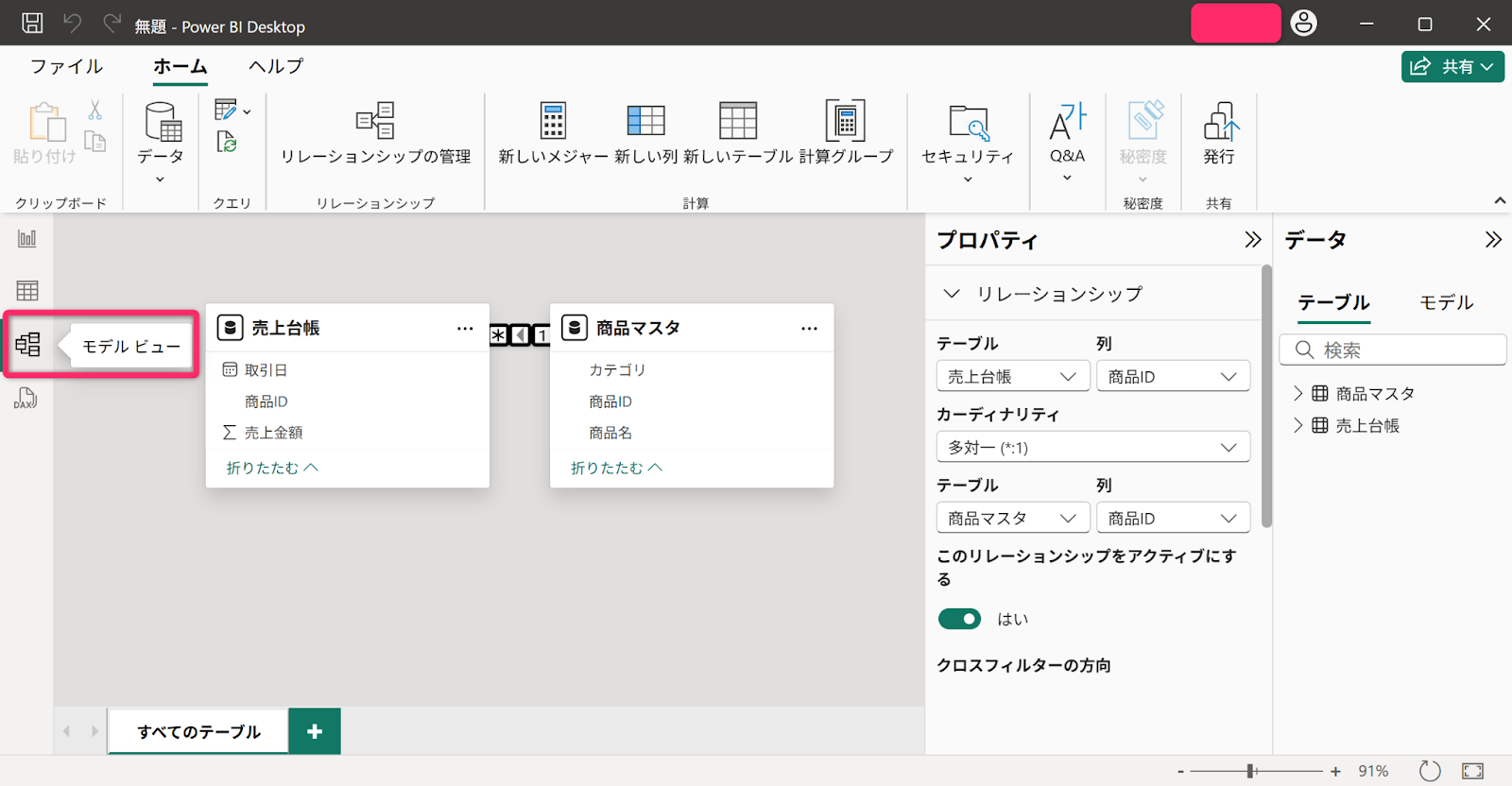The height and width of the screenshot is (786, 1512).
Task: Open カーディナリティ dropdown 多対一
Action: pos(1092,447)
